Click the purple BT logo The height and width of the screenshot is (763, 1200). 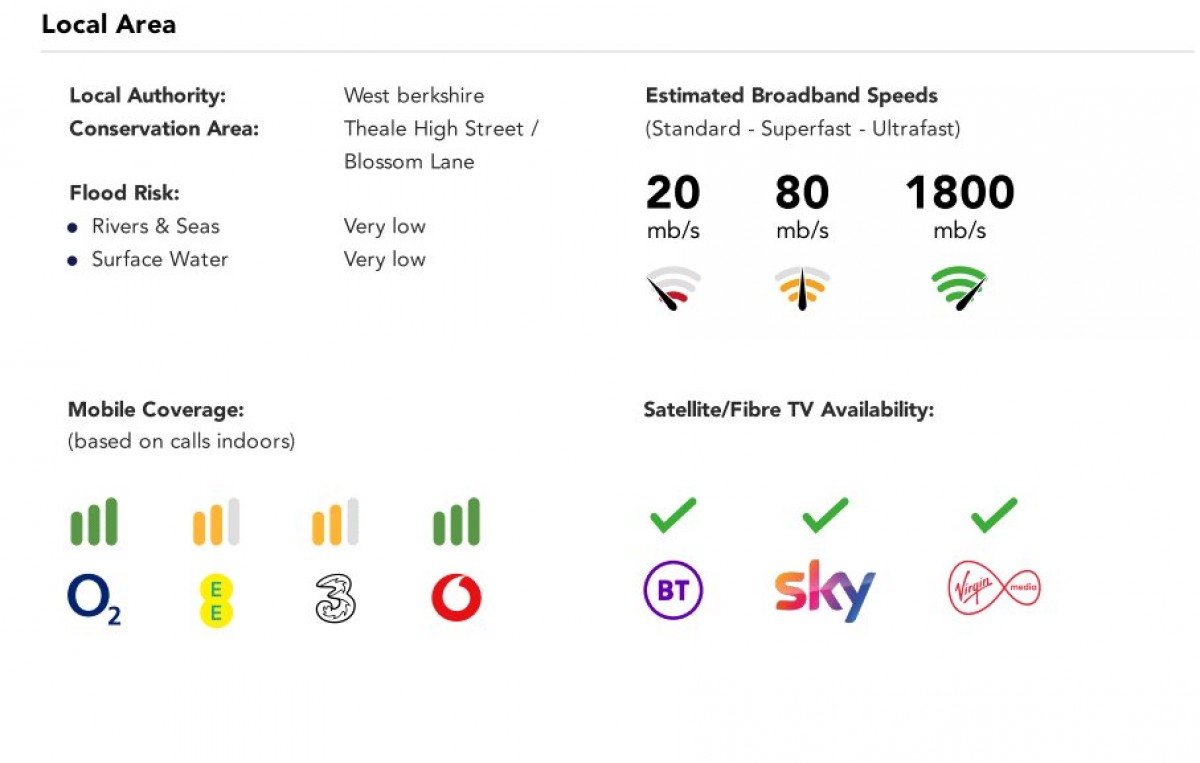coord(673,591)
